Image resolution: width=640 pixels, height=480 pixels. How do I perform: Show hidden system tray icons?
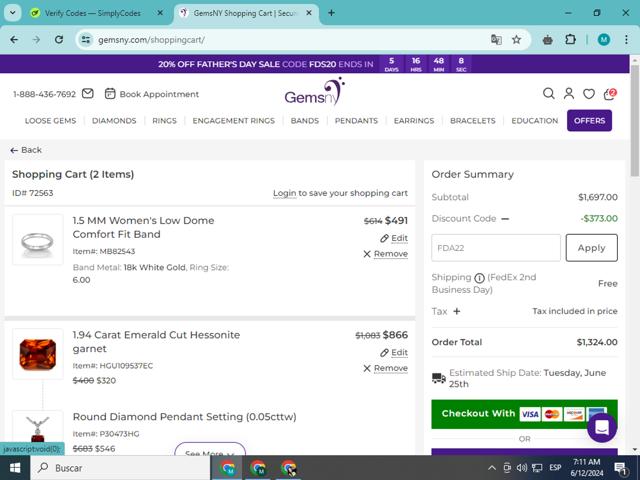point(492,468)
